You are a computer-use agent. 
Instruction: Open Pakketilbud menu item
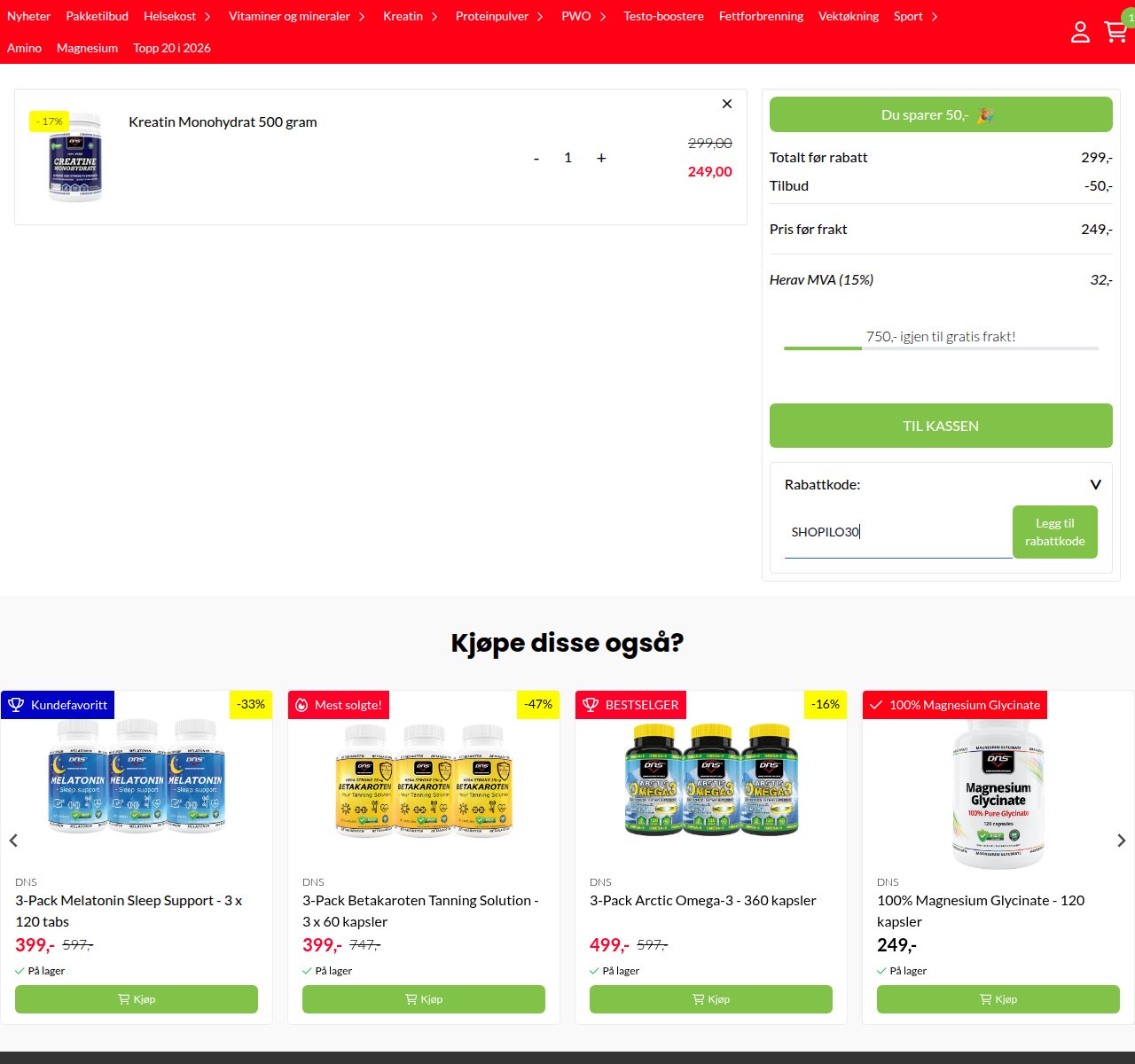[x=97, y=16]
